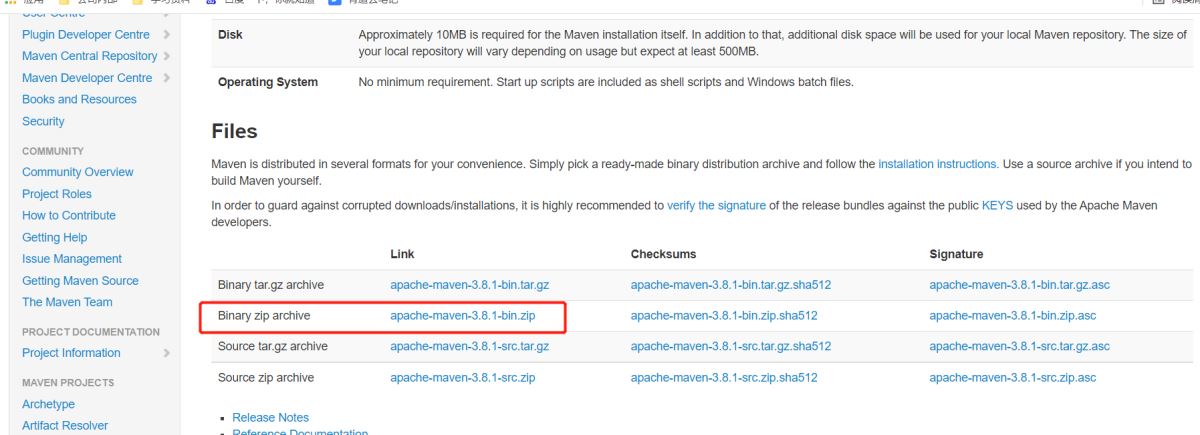Open the bin.zip.sha512 checksum link

click(724, 315)
